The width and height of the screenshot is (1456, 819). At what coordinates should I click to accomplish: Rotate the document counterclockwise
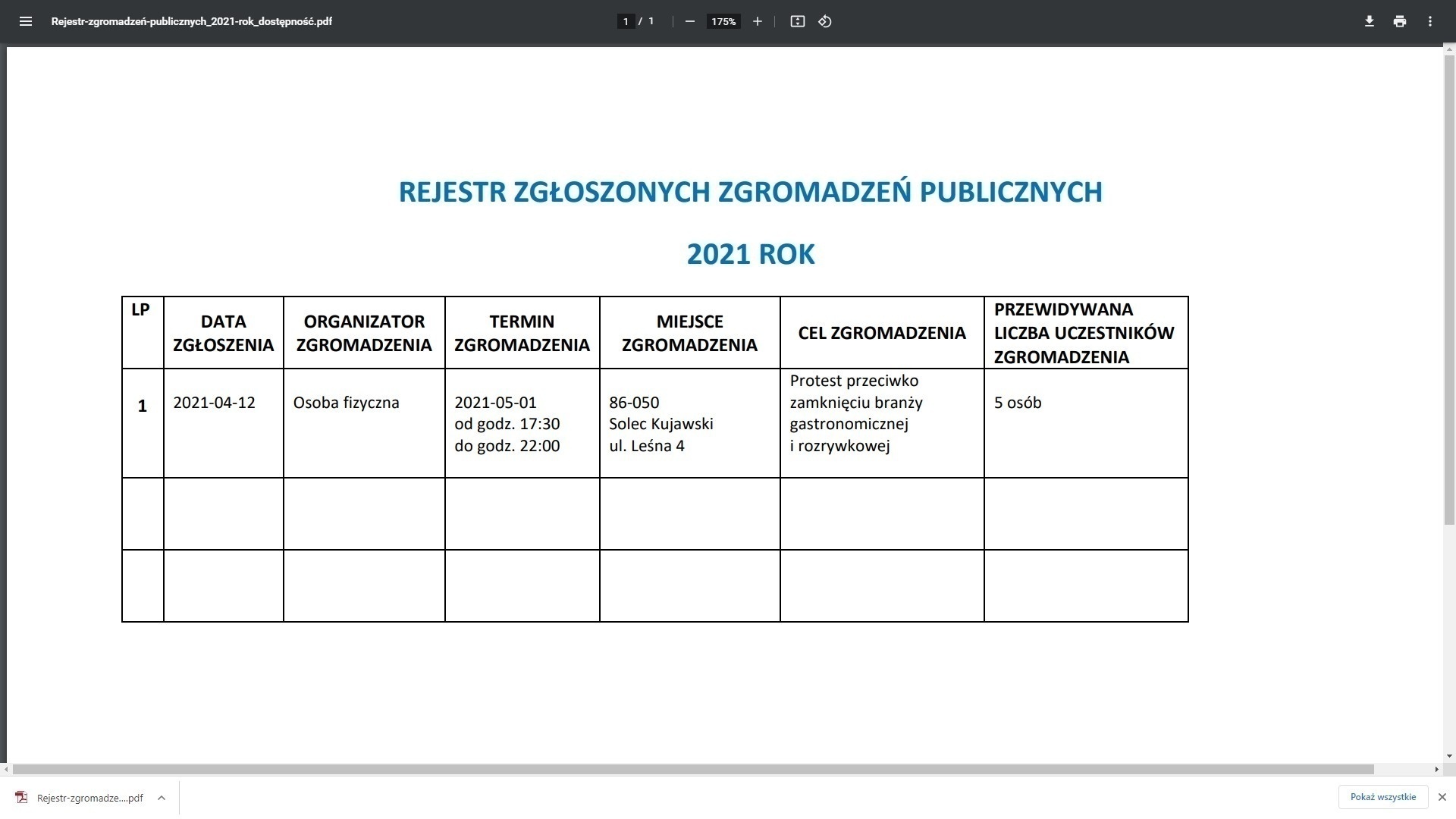(x=825, y=21)
